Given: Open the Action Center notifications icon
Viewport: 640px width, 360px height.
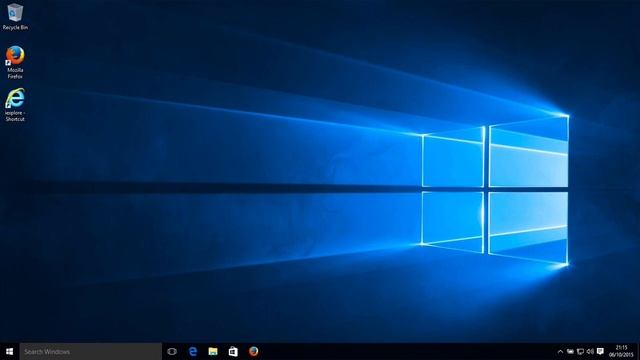Looking at the screenshot, I should (x=600, y=351).
